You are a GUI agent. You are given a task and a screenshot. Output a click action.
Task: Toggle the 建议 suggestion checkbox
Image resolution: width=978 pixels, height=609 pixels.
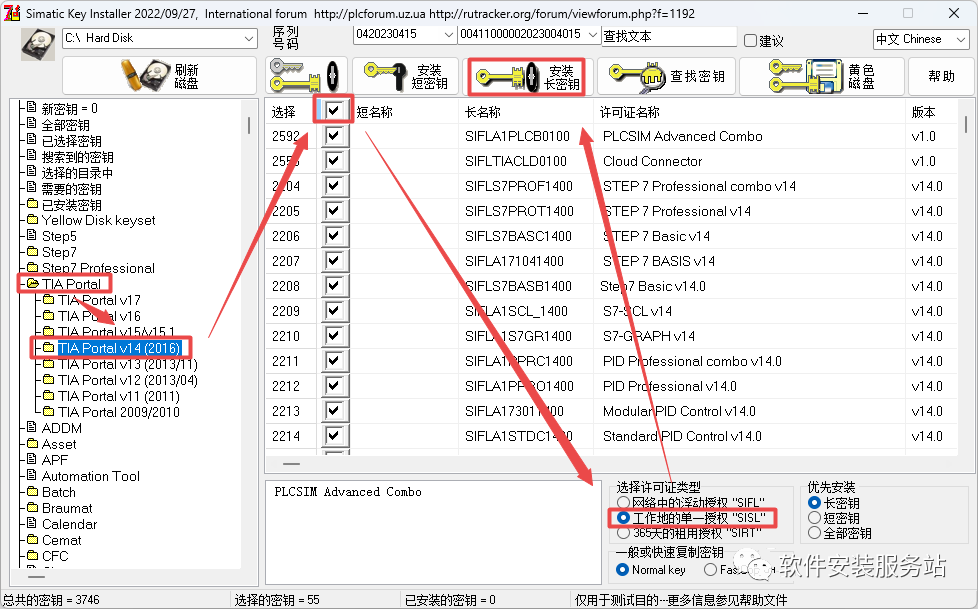750,41
